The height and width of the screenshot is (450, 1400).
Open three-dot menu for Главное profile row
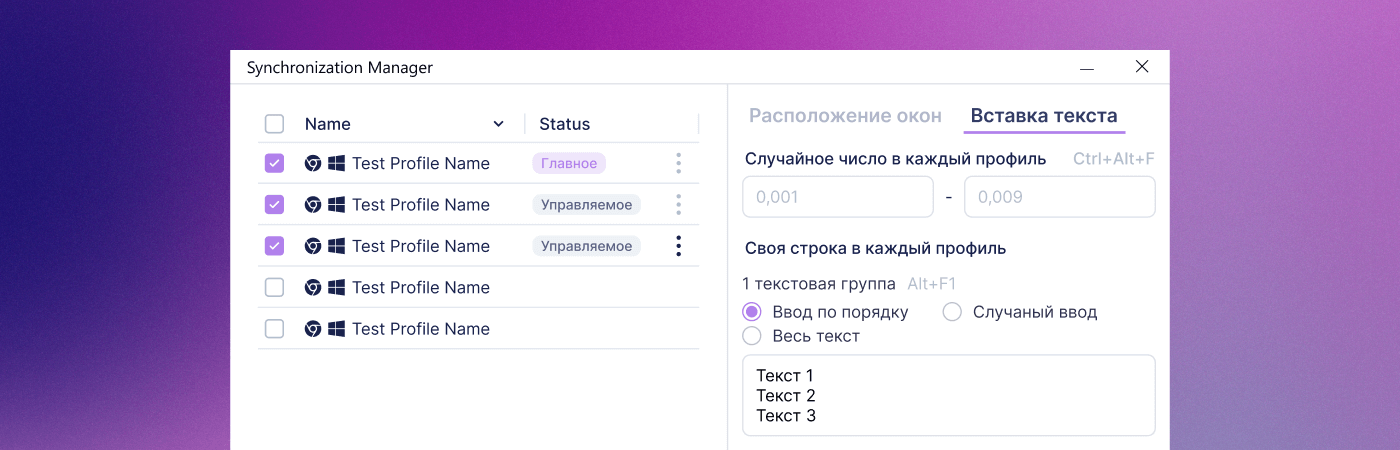678,163
